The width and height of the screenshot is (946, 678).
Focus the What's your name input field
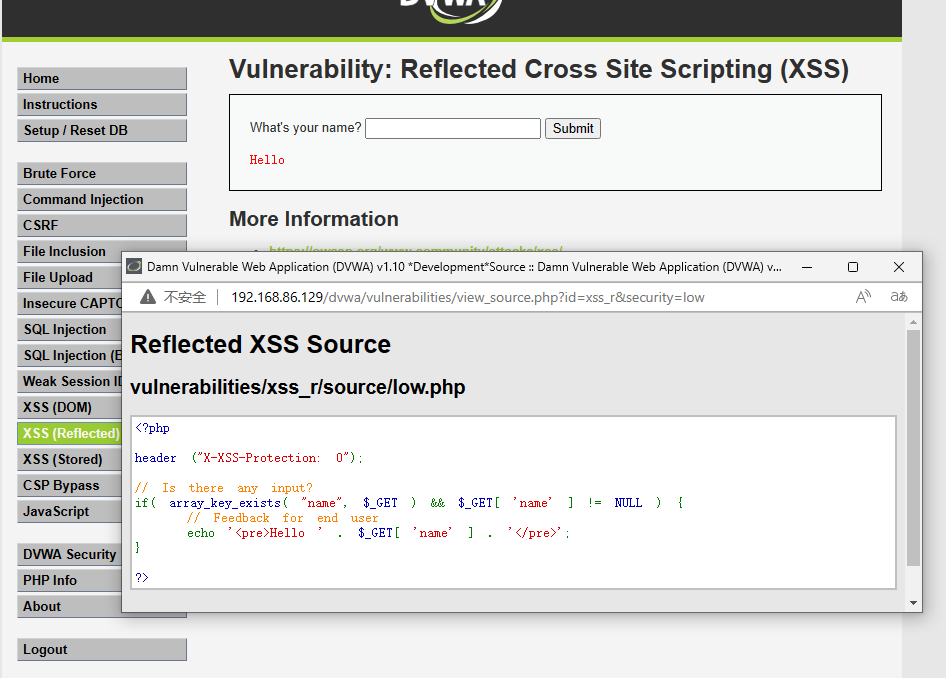[x=452, y=128]
